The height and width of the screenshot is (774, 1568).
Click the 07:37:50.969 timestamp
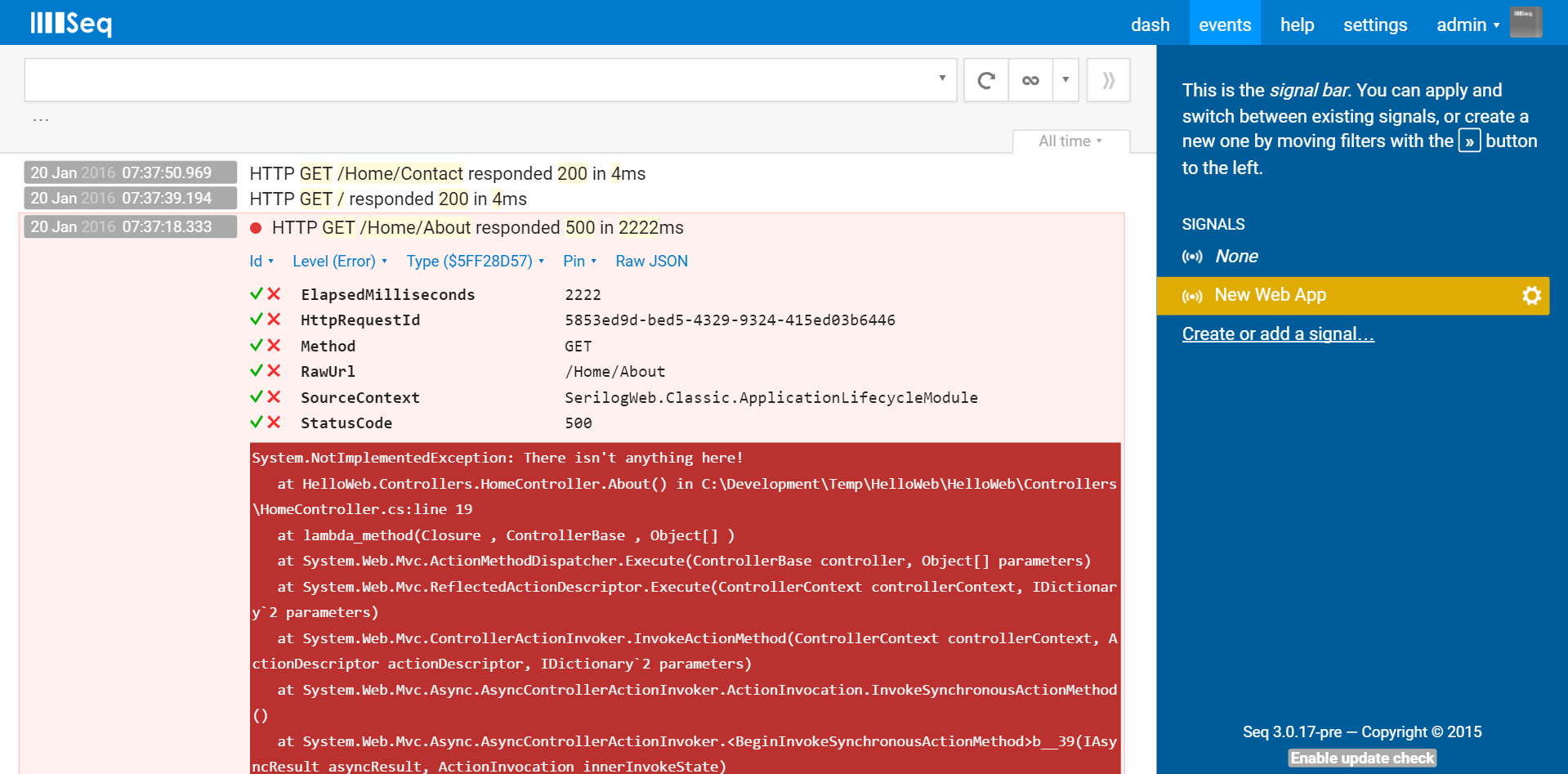[x=131, y=172]
